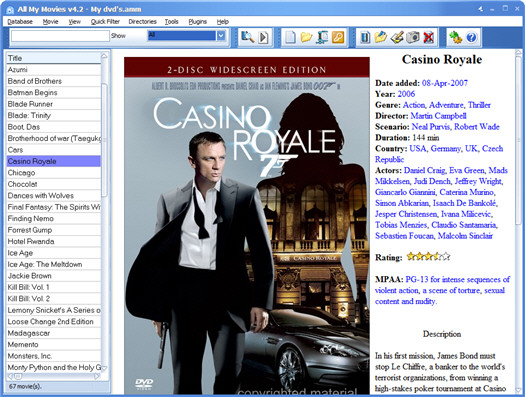Select Band of Brothers in the list

[54, 81]
